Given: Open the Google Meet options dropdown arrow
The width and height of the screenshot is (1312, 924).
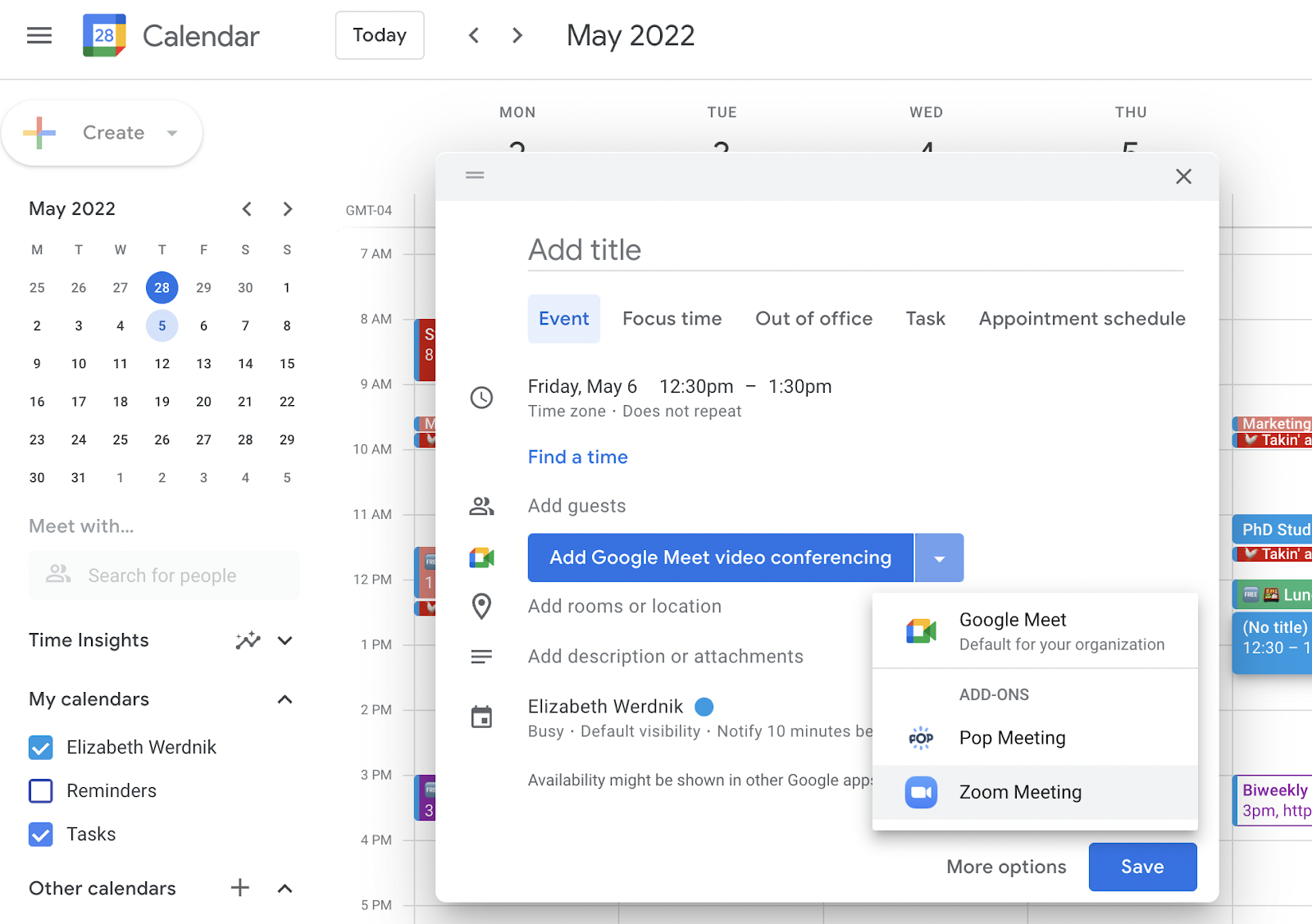Looking at the screenshot, I should 939,558.
